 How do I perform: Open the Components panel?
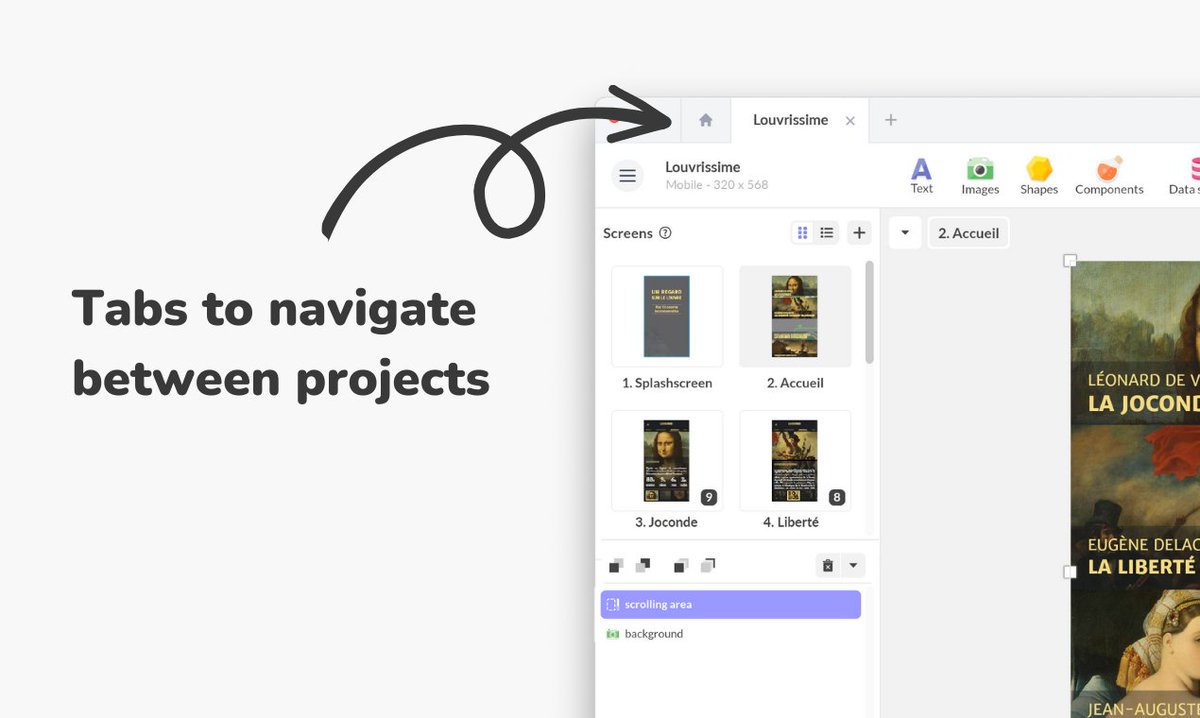pos(1108,175)
